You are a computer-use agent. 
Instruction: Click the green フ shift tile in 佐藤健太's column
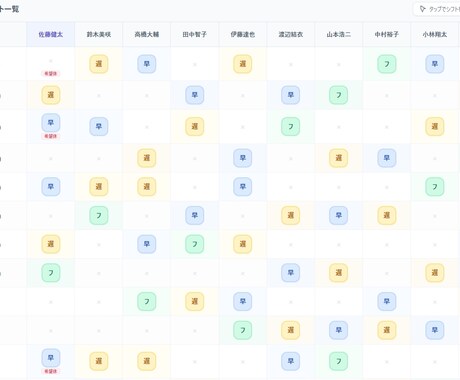(x=51, y=273)
